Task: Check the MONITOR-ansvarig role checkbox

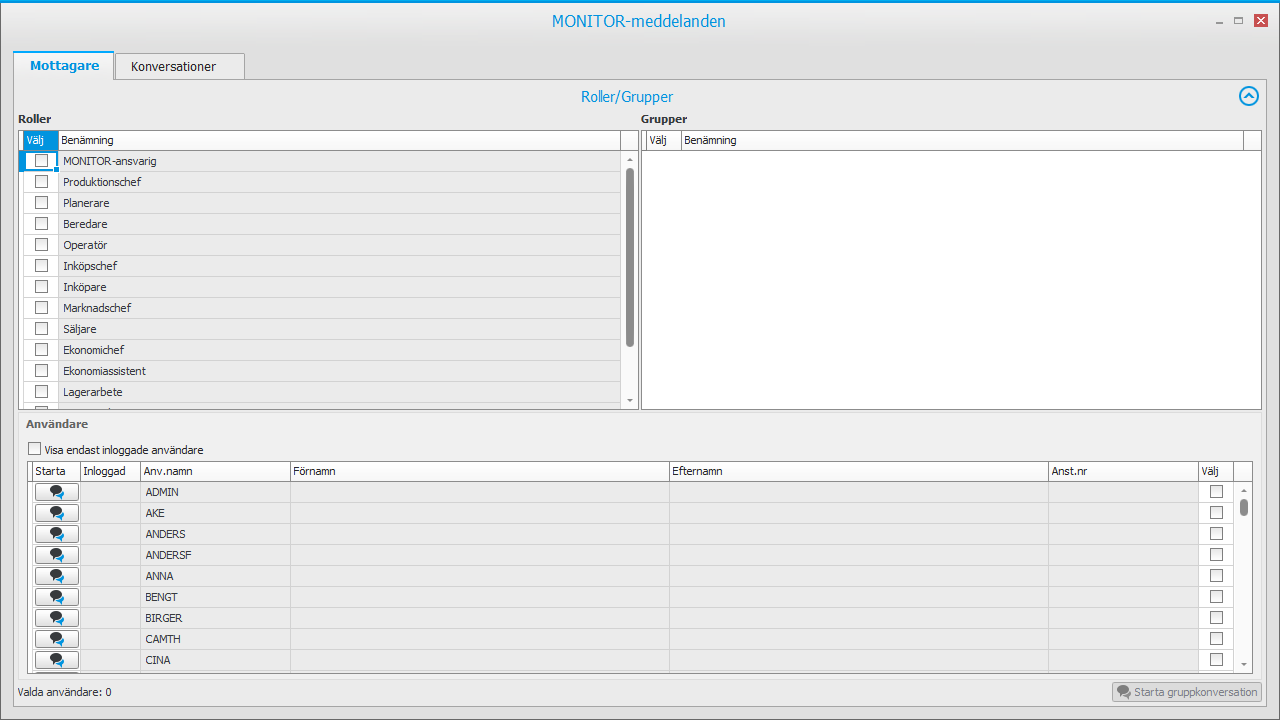Action: pos(41,161)
